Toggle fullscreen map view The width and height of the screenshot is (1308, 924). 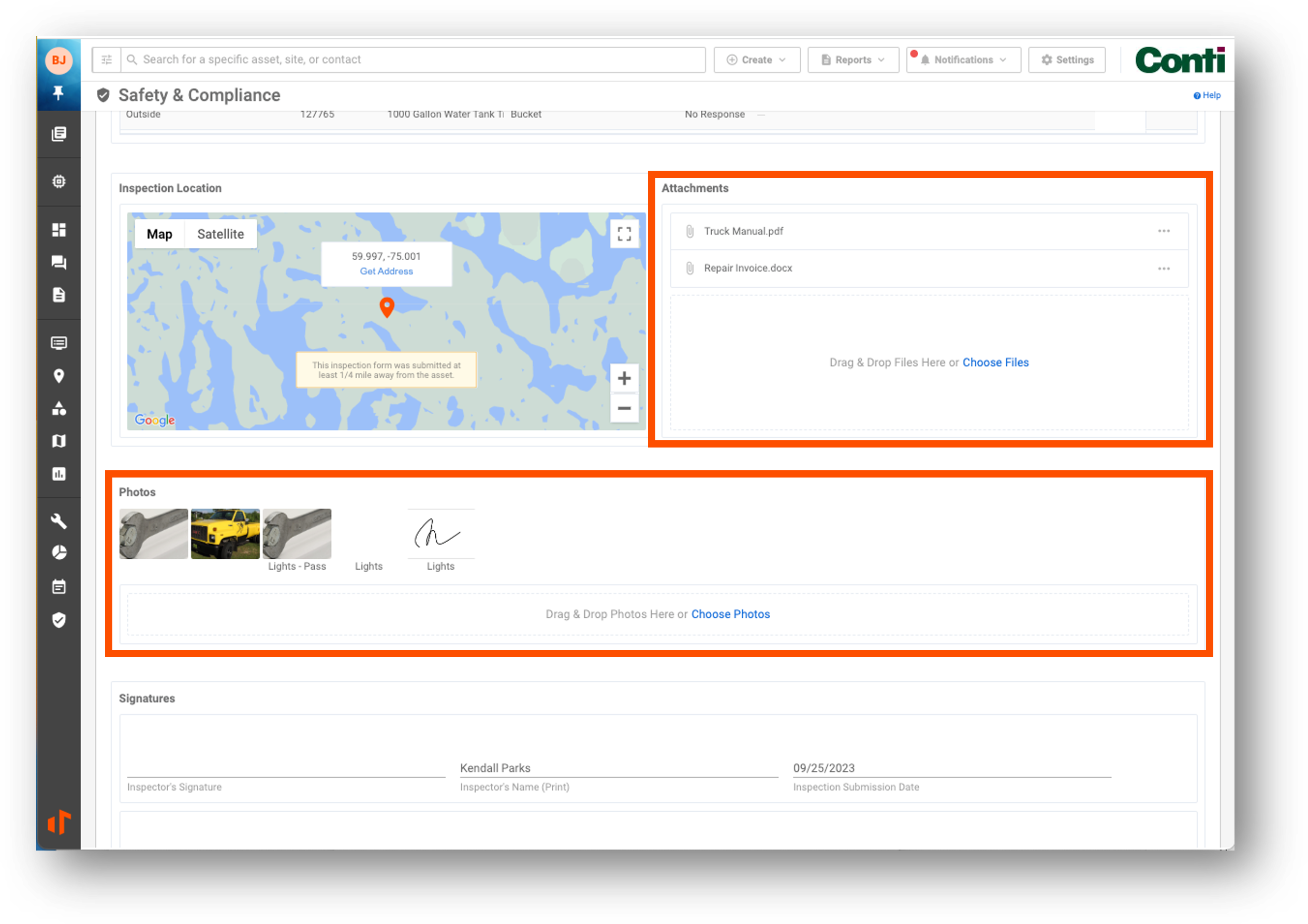624,234
